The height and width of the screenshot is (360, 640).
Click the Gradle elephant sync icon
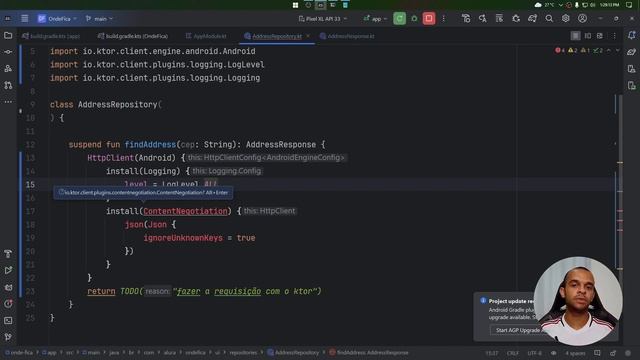pos(532,18)
